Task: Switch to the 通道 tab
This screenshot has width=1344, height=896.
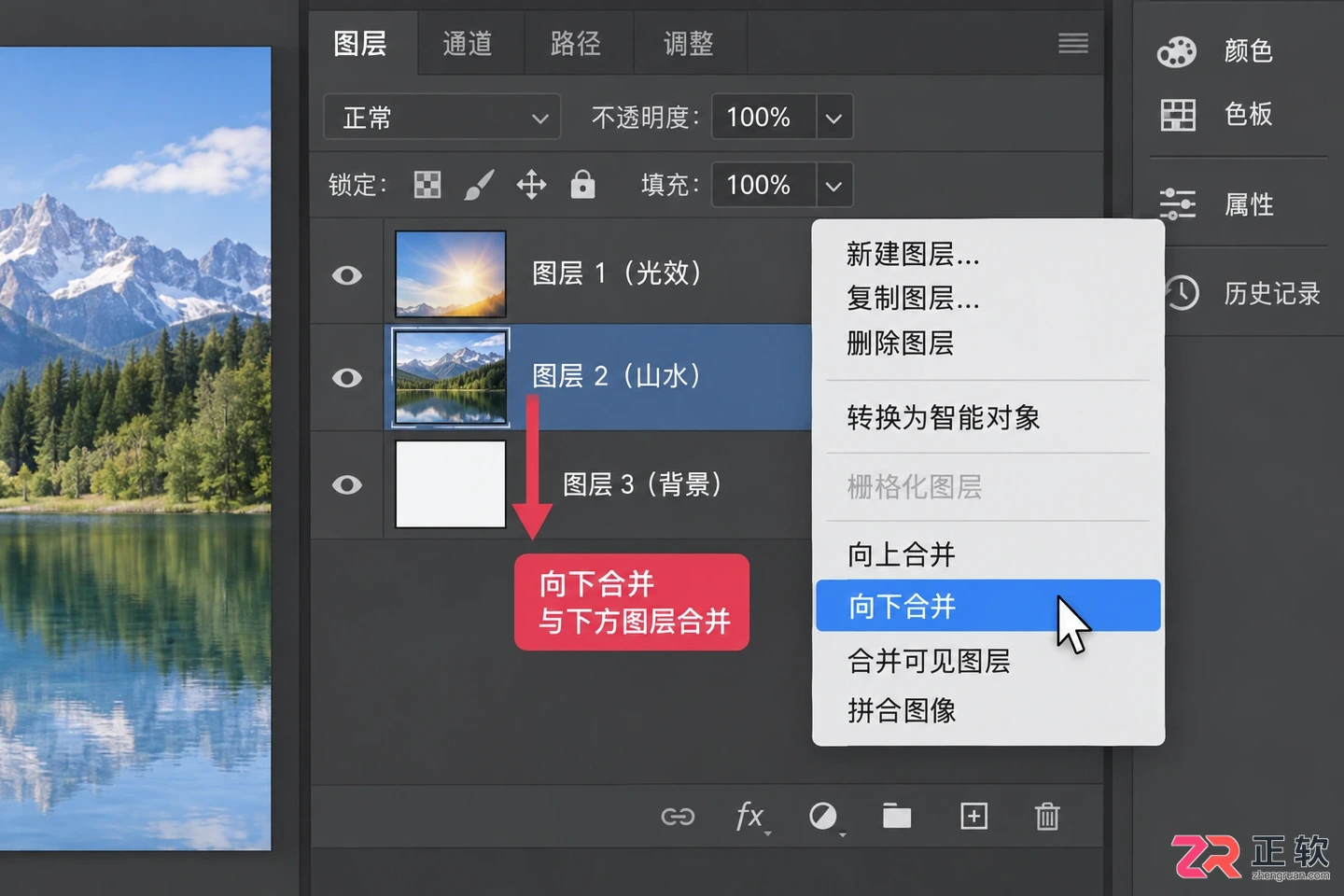Action: point(468,44)
